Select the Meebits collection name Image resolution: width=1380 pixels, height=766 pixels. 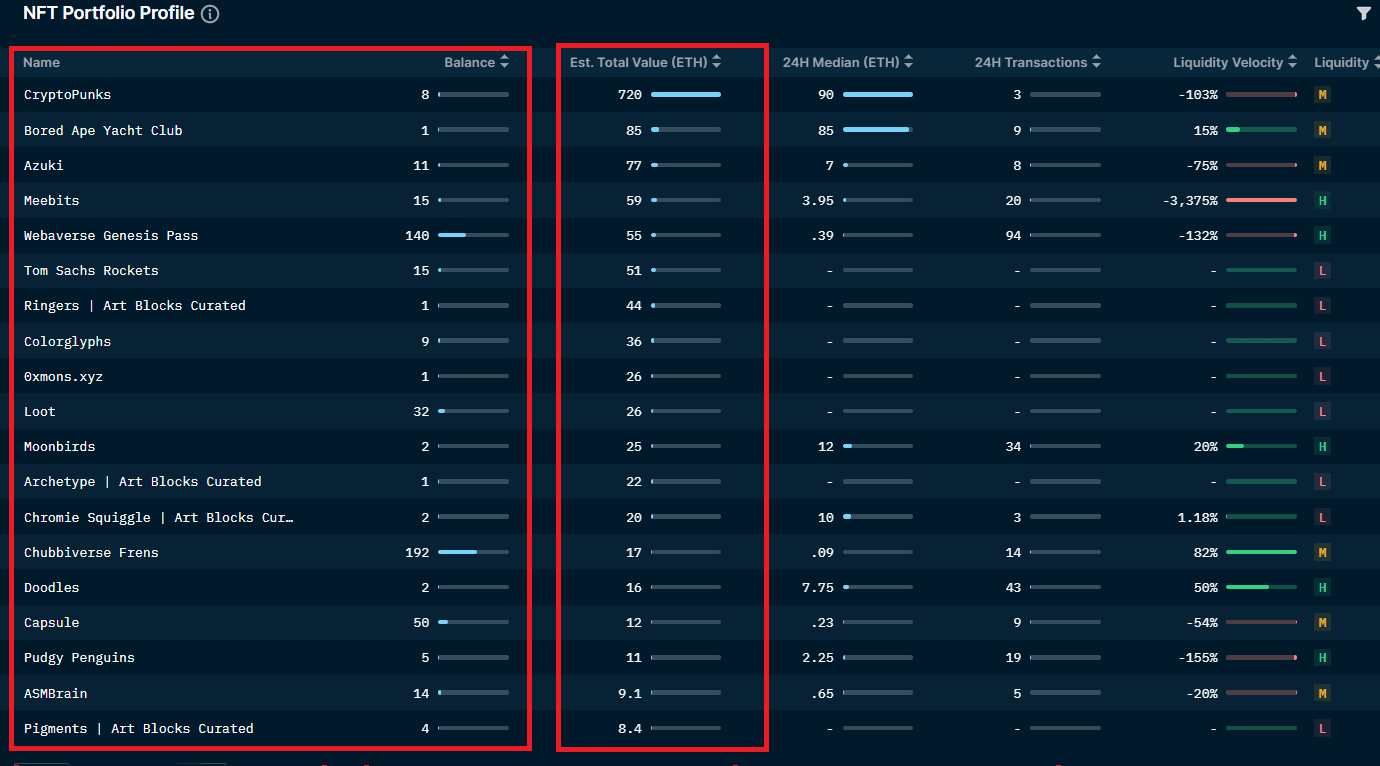coord(52,200)
